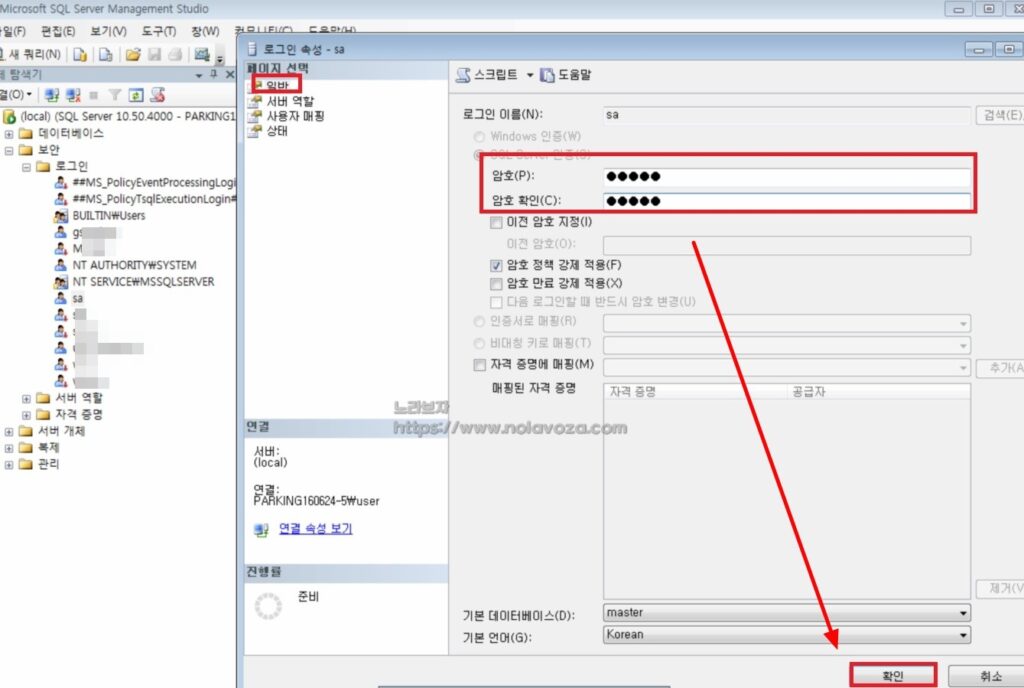
Task: Collapse the 보안 folder
Action: (x=8, y=150)
